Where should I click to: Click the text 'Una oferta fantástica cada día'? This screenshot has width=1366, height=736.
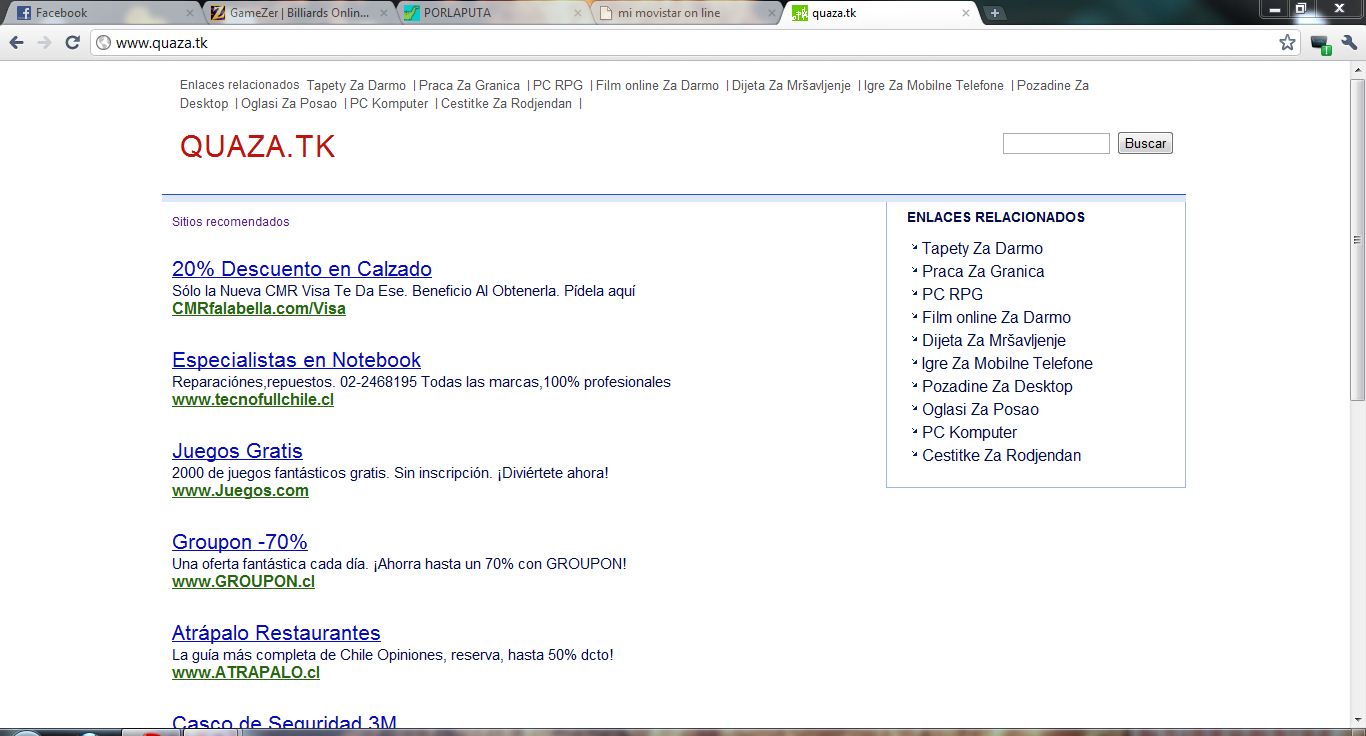tap(270, 564)
